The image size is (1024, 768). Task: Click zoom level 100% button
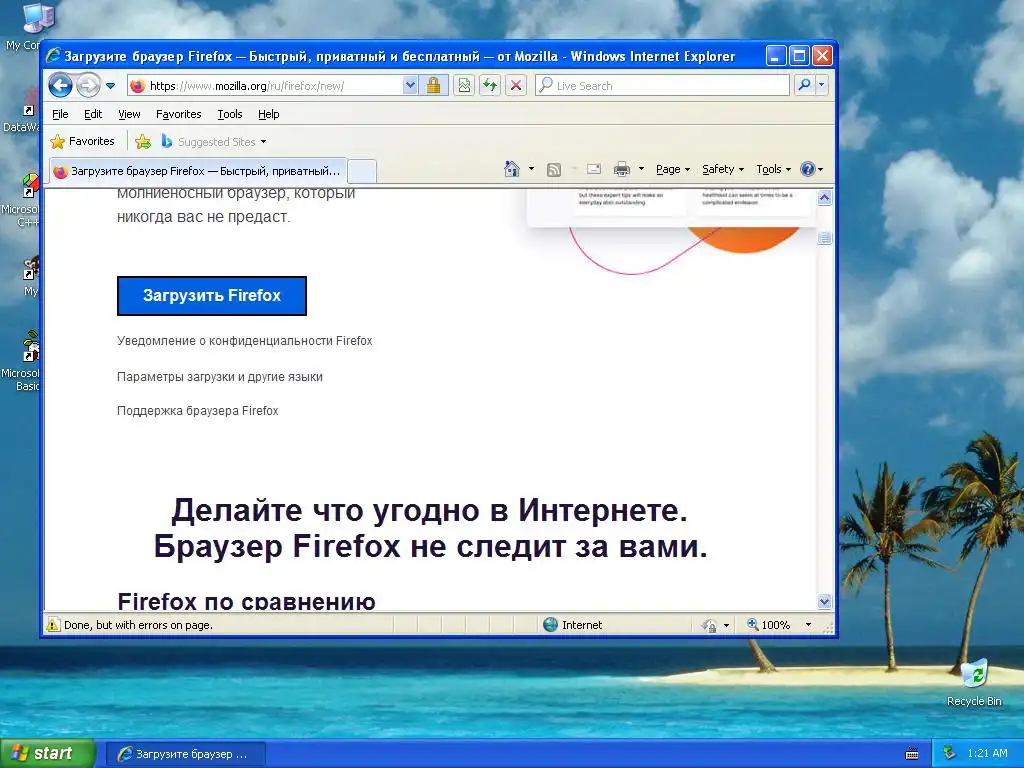769,625
